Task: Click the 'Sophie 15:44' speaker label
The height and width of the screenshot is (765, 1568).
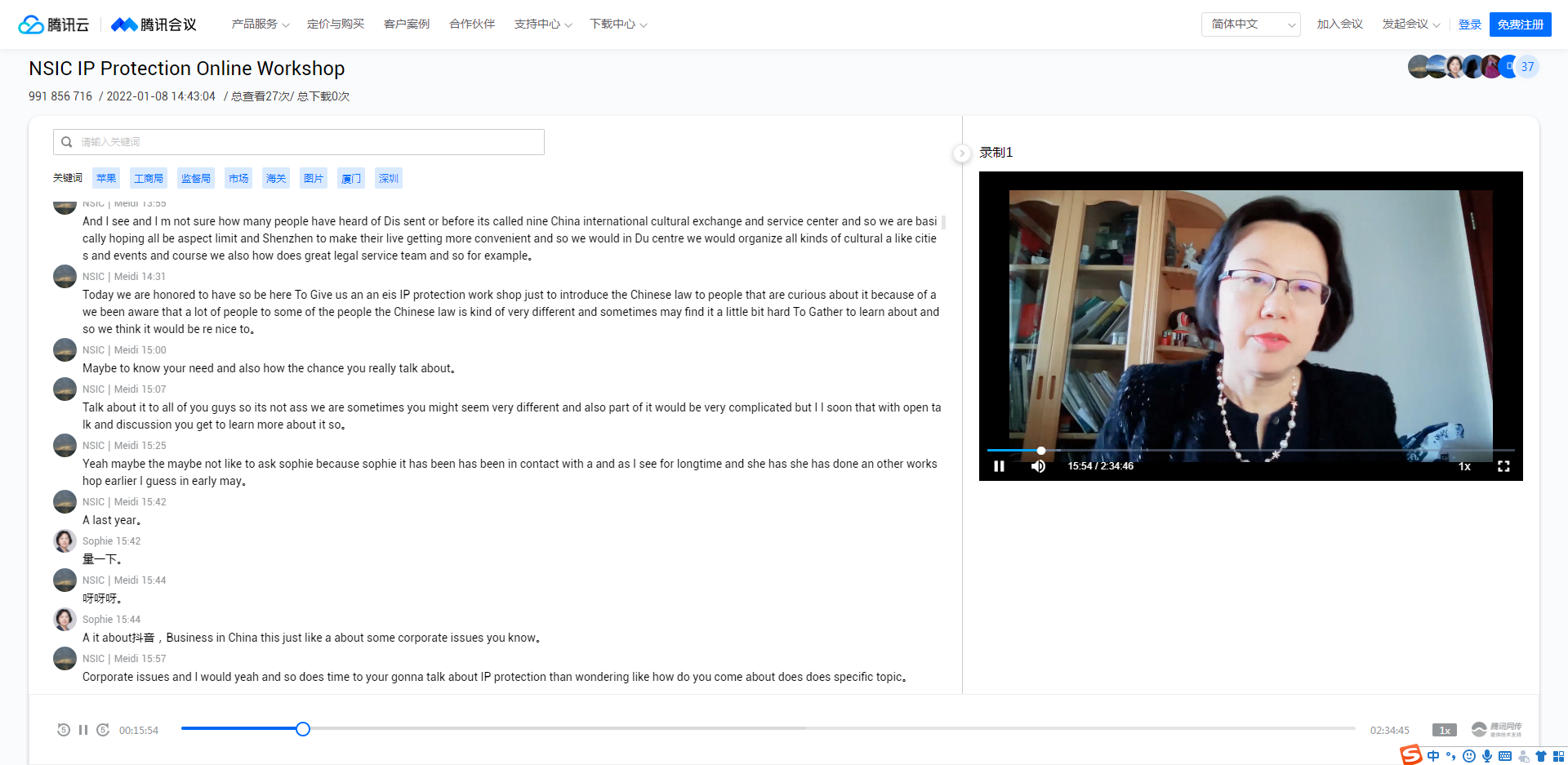Action: tap(111, 620)
